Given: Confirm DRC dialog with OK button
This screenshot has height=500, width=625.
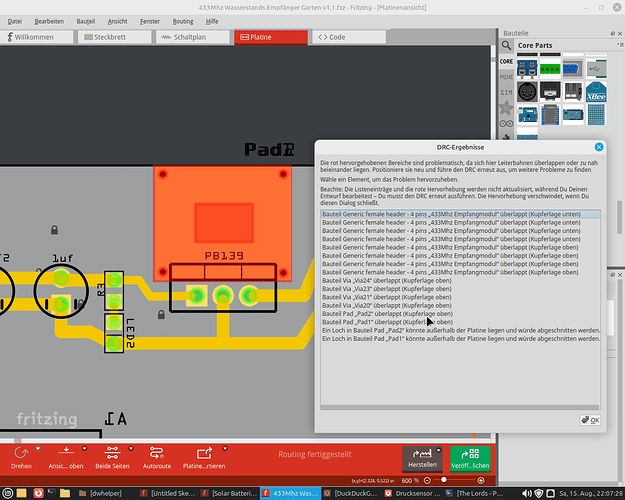Looking at the screenshot, I should [590, 420].
